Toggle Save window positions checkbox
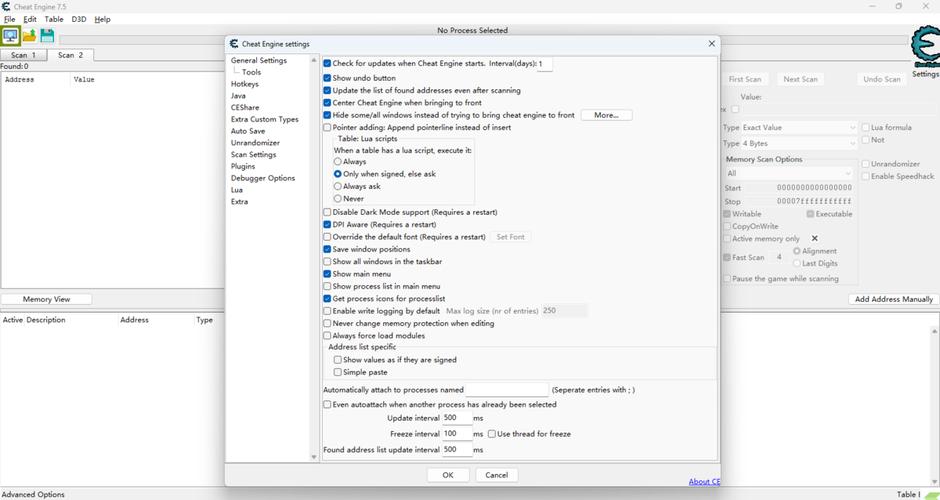This screenshot has height=500, width=940. pos(327,249)
